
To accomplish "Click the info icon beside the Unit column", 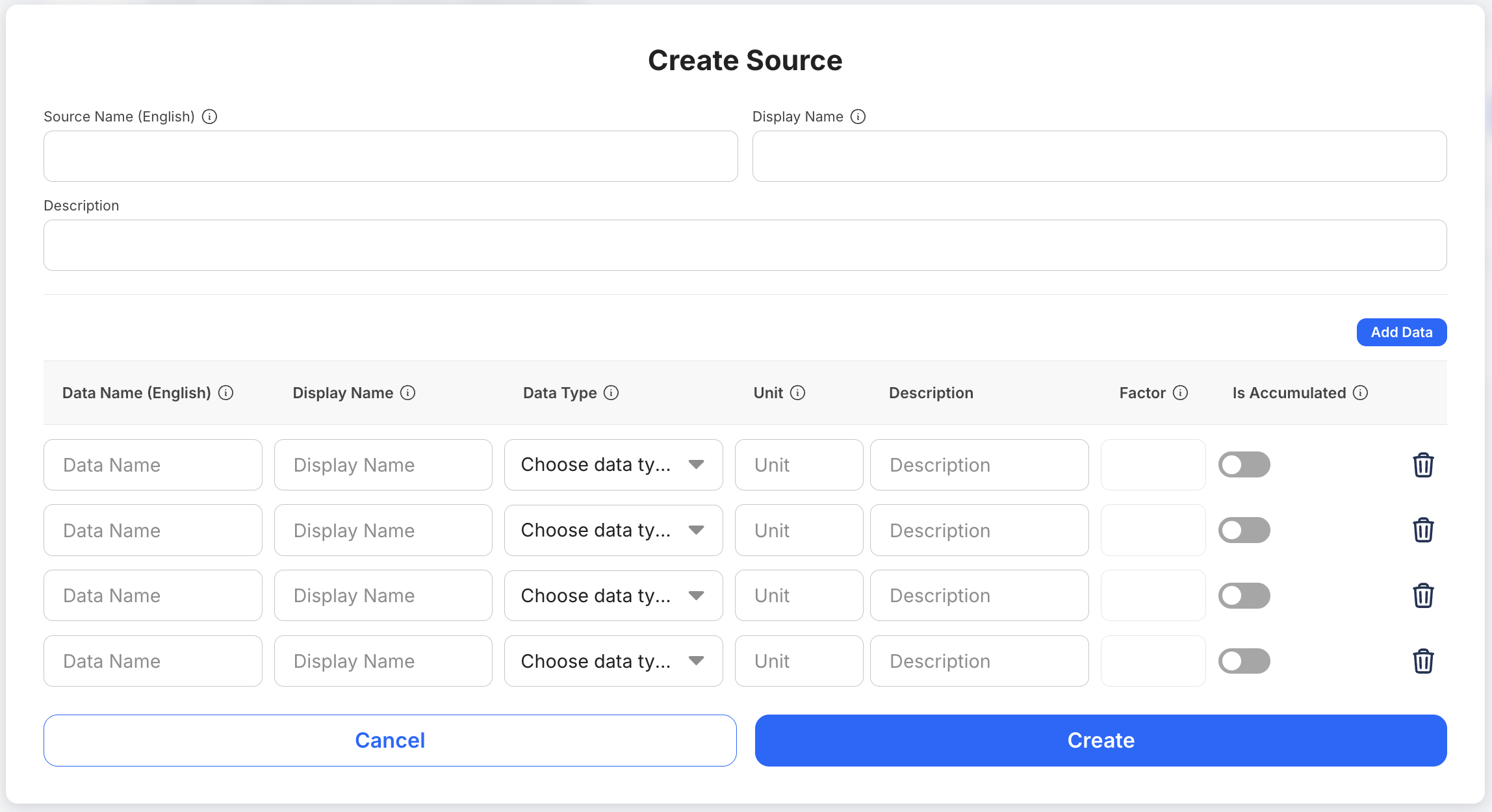I will point(798,392).
